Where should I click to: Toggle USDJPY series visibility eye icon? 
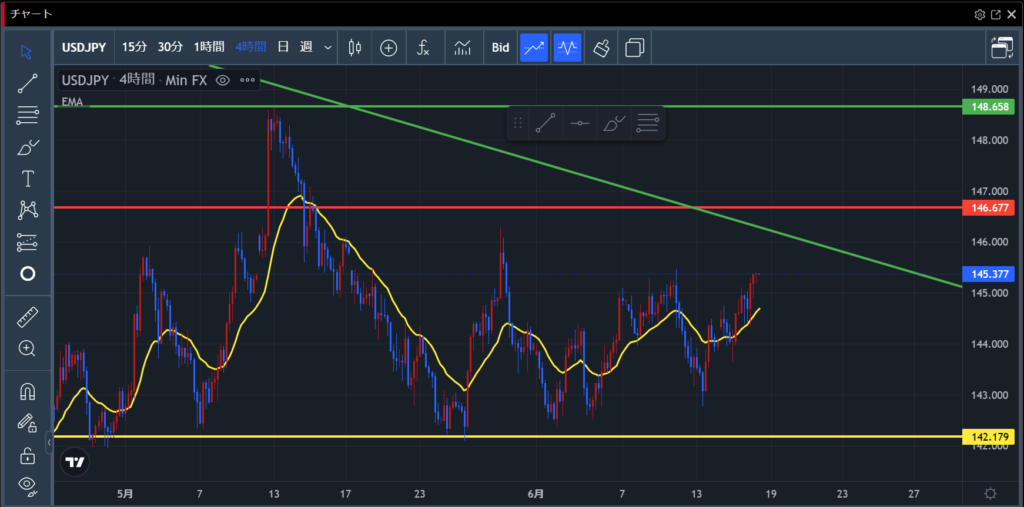click(x=223, y=80)
